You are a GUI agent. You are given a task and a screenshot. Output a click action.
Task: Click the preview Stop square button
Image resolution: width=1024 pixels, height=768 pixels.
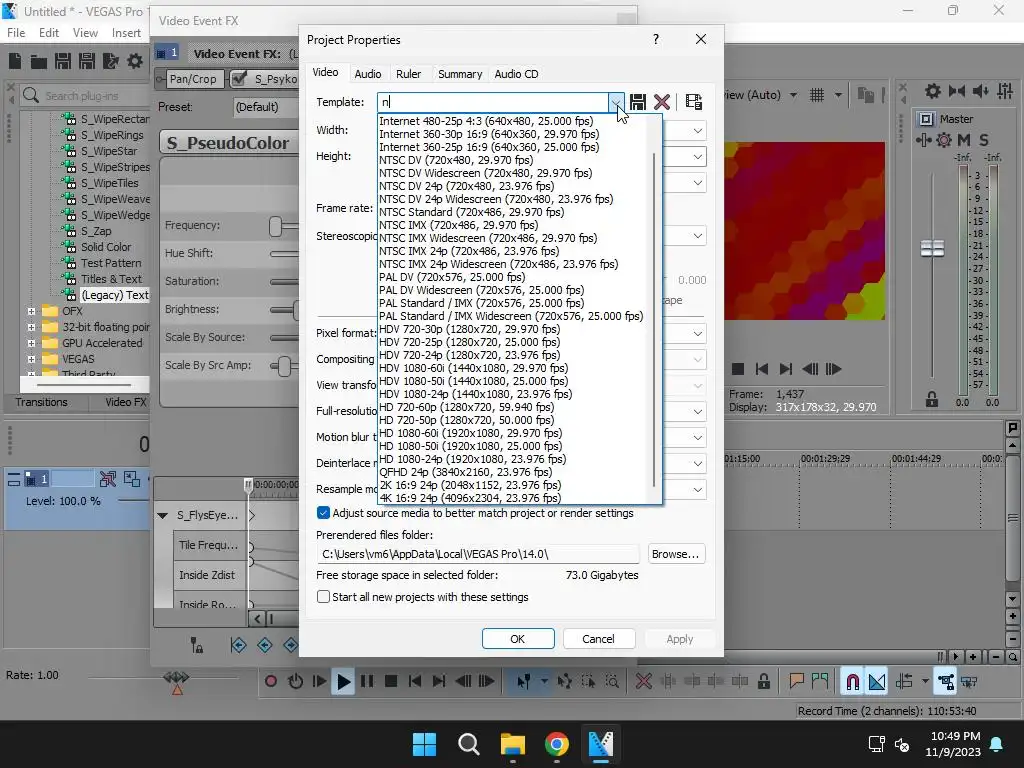tap(738, 369)
